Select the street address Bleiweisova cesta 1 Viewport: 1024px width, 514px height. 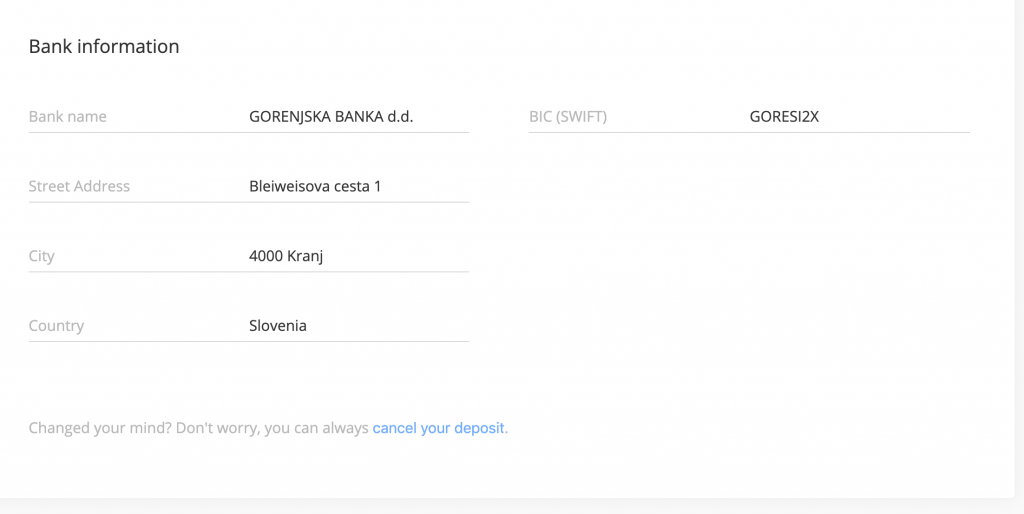tap(315, 186)
